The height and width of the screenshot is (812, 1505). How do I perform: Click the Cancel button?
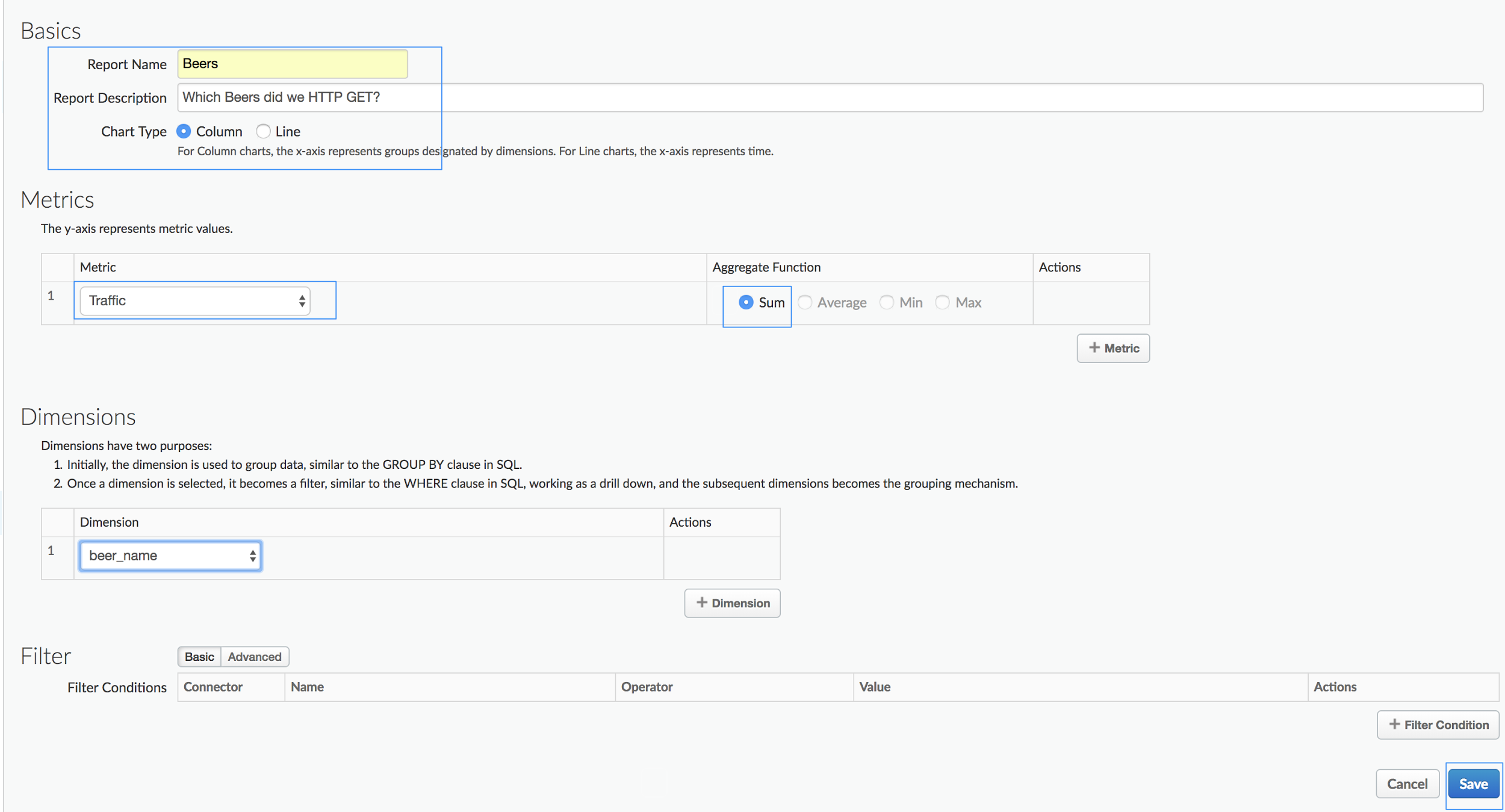1407,784
